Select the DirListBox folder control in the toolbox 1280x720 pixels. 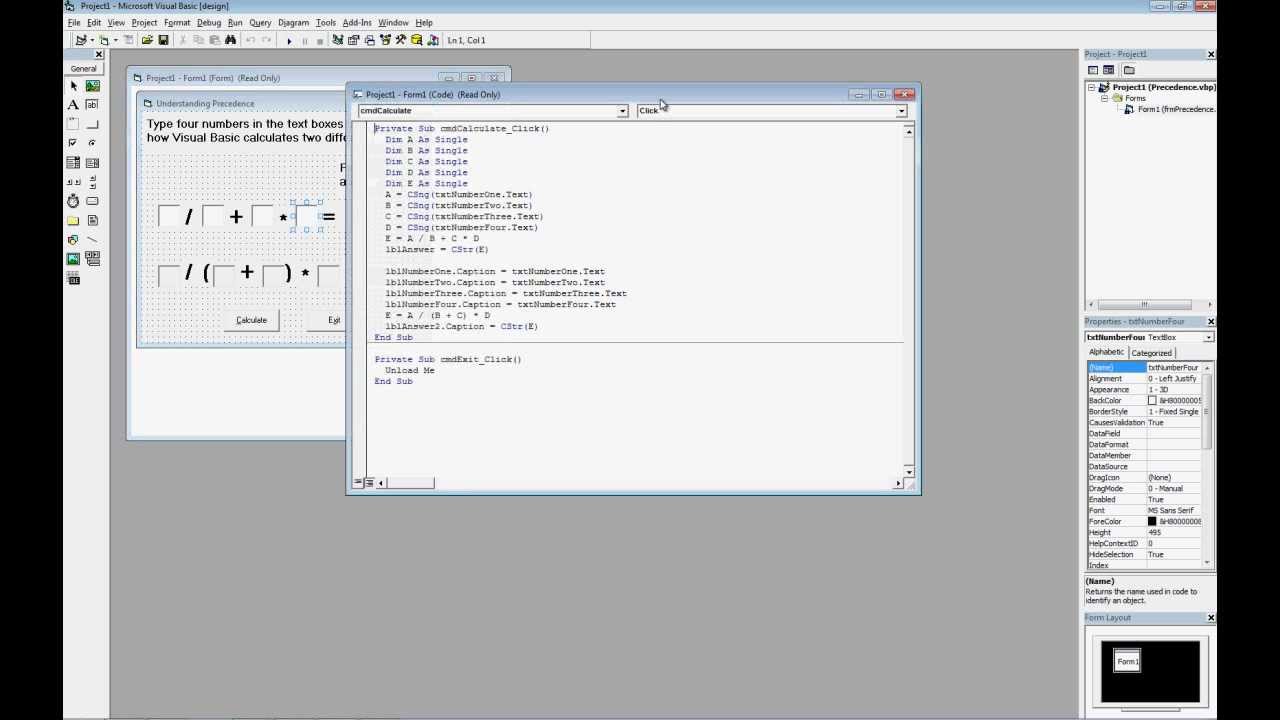tap(73, 220)
